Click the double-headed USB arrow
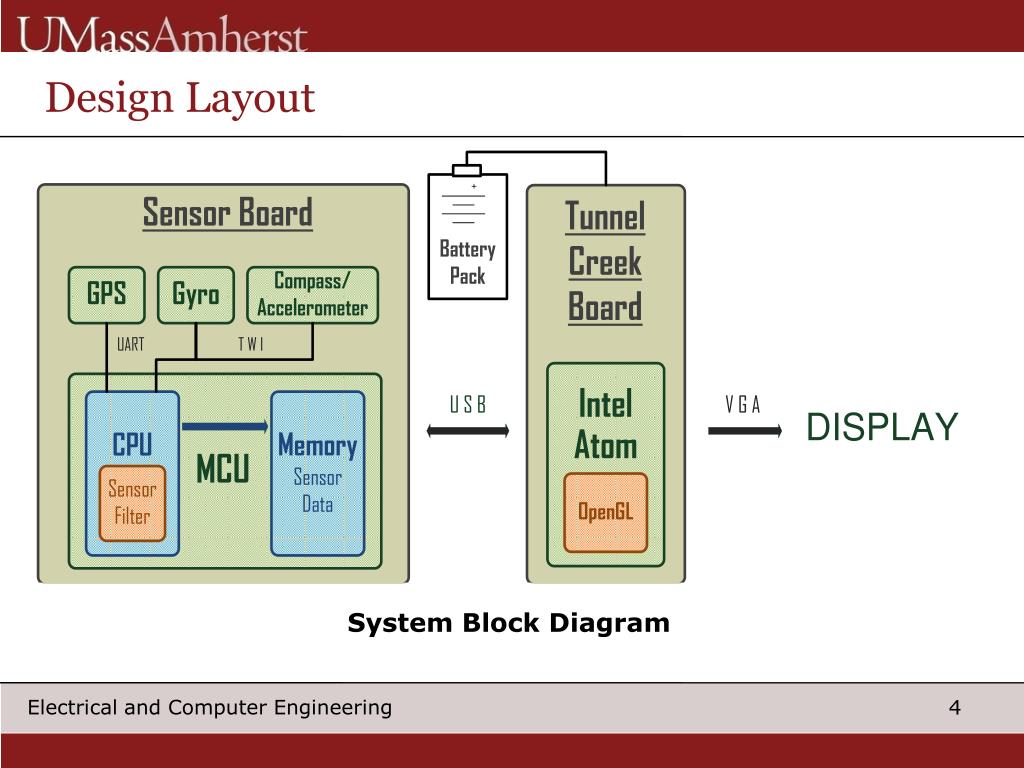This screenshot has width=1024, height=768. coord(468,430)
